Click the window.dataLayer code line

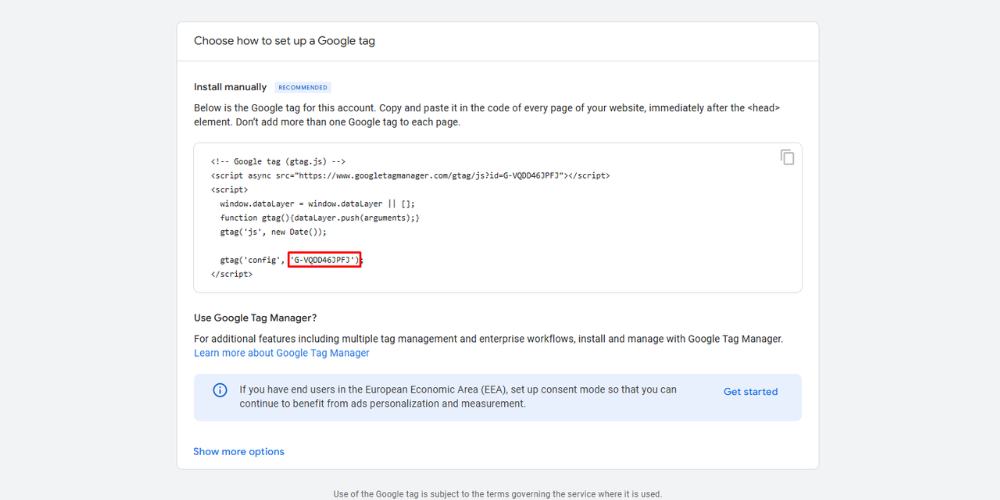tap(317, 203)
